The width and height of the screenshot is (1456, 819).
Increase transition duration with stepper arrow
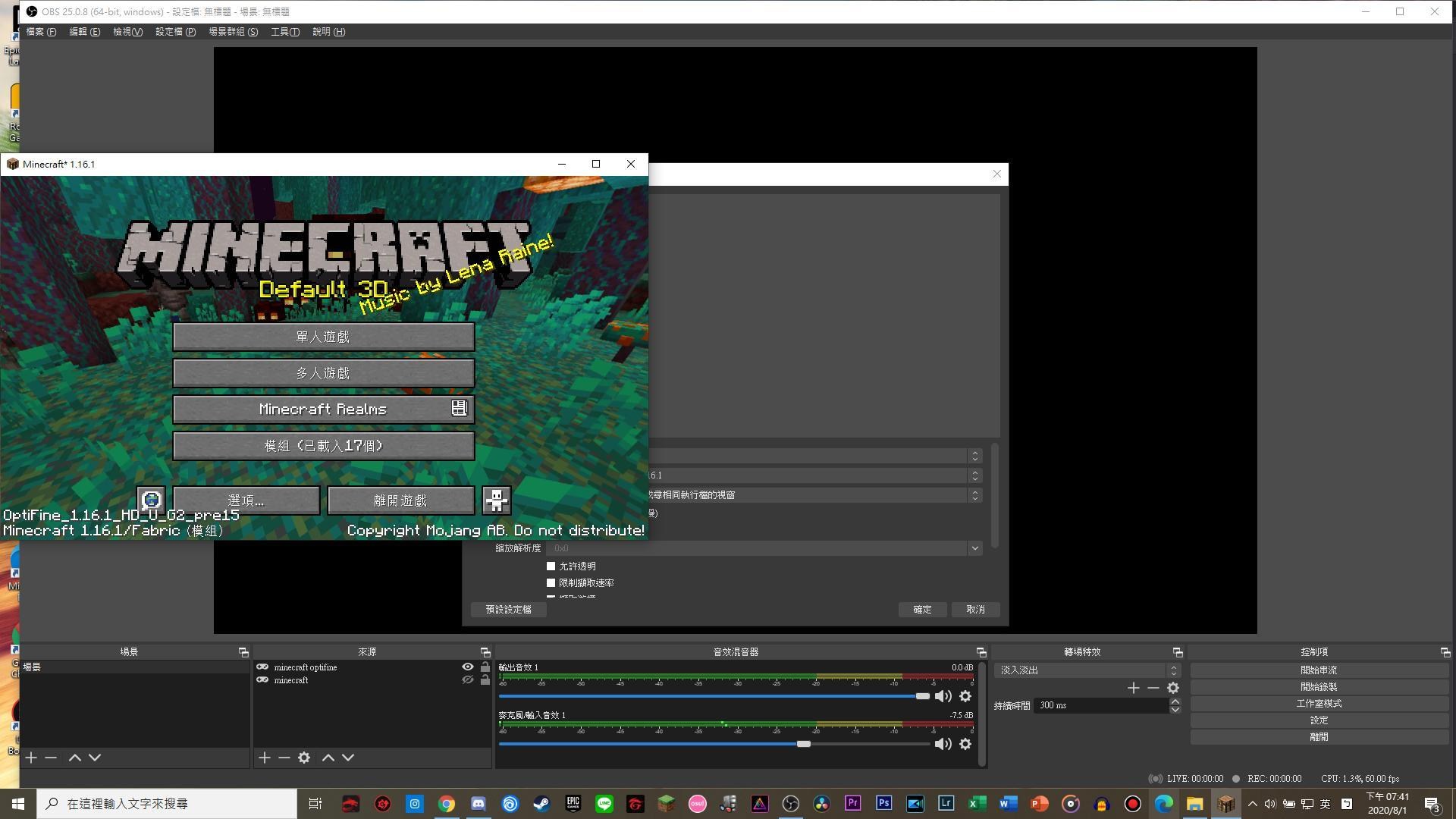(1175, 701)
